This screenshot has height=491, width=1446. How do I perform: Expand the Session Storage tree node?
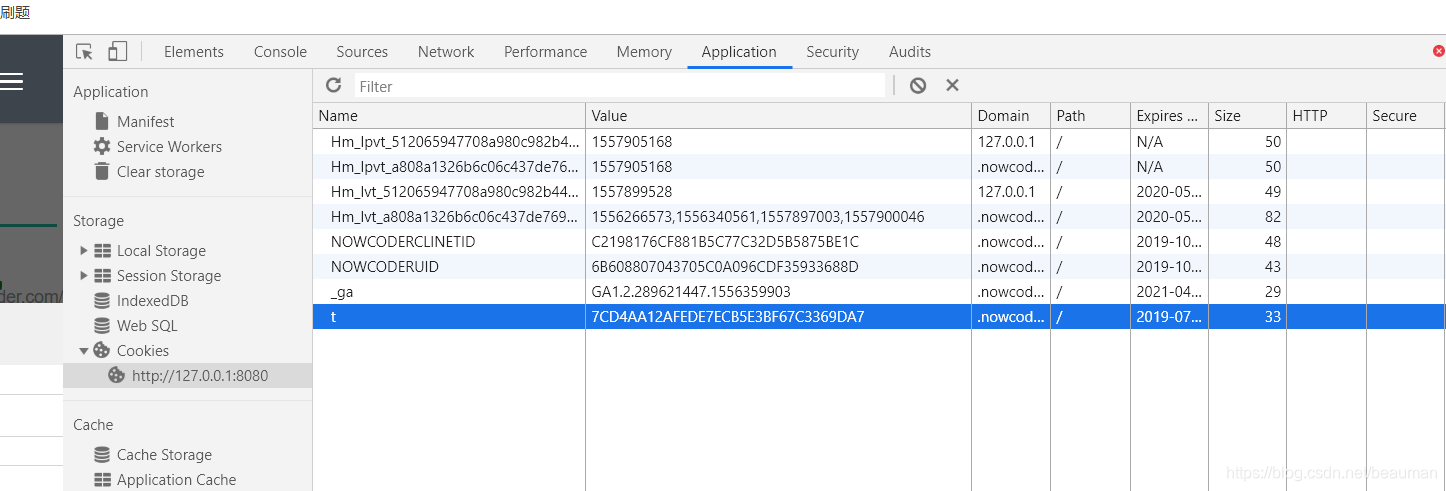tap(84, 276)
